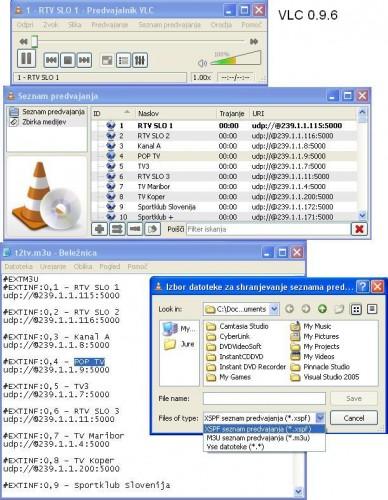
Task: Add item using playlist plus button
Action: [x=99, y=229]
